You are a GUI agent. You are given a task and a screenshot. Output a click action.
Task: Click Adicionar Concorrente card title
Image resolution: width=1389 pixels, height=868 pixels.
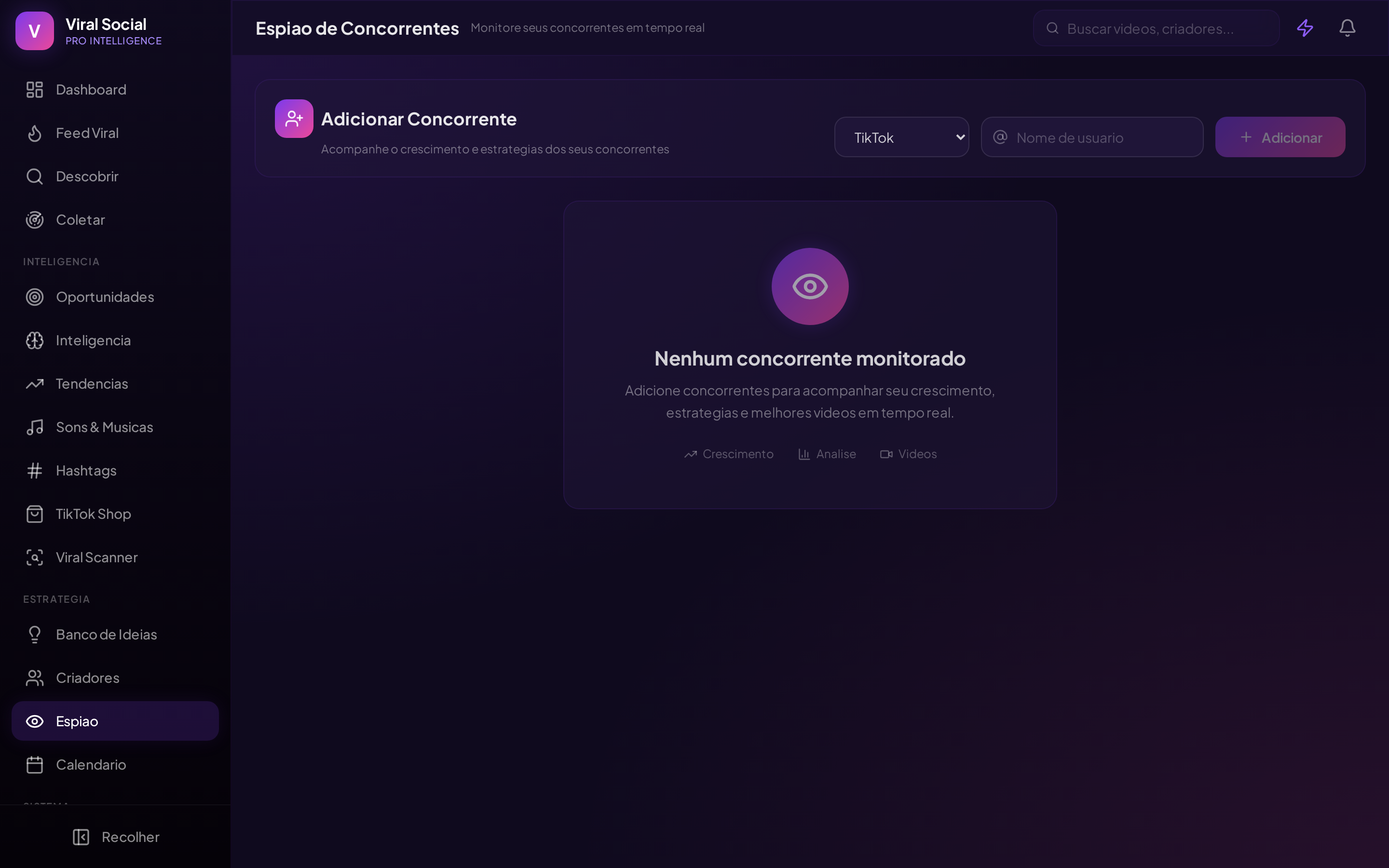coord(419,119)
